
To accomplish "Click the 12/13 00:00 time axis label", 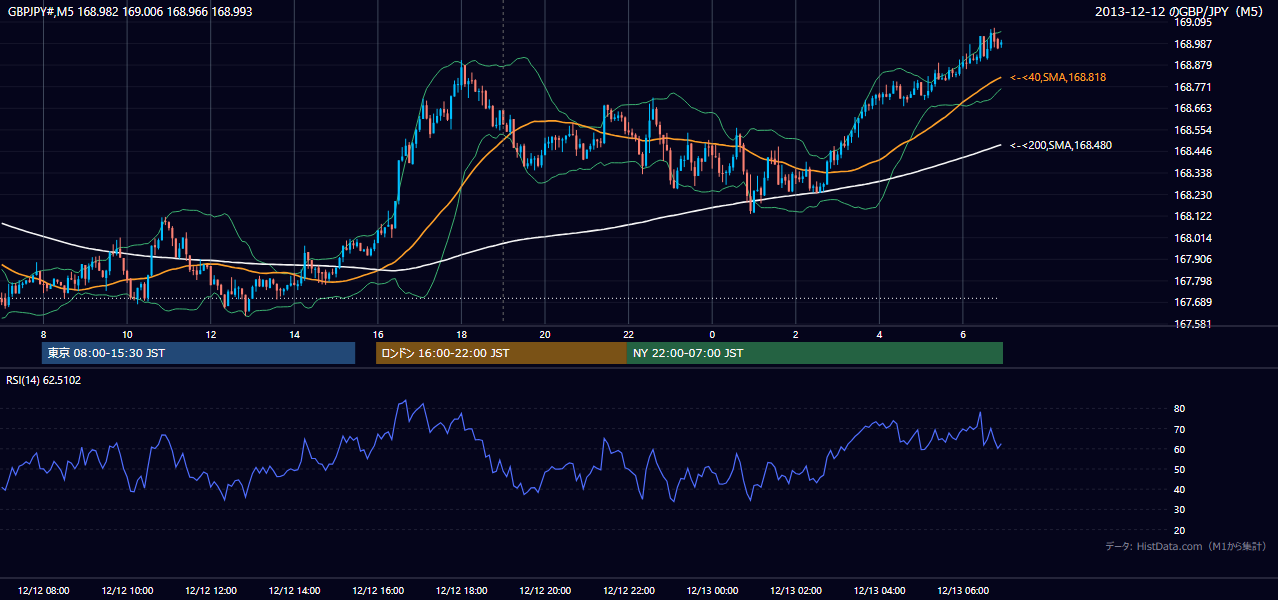I will pos(712,591).
